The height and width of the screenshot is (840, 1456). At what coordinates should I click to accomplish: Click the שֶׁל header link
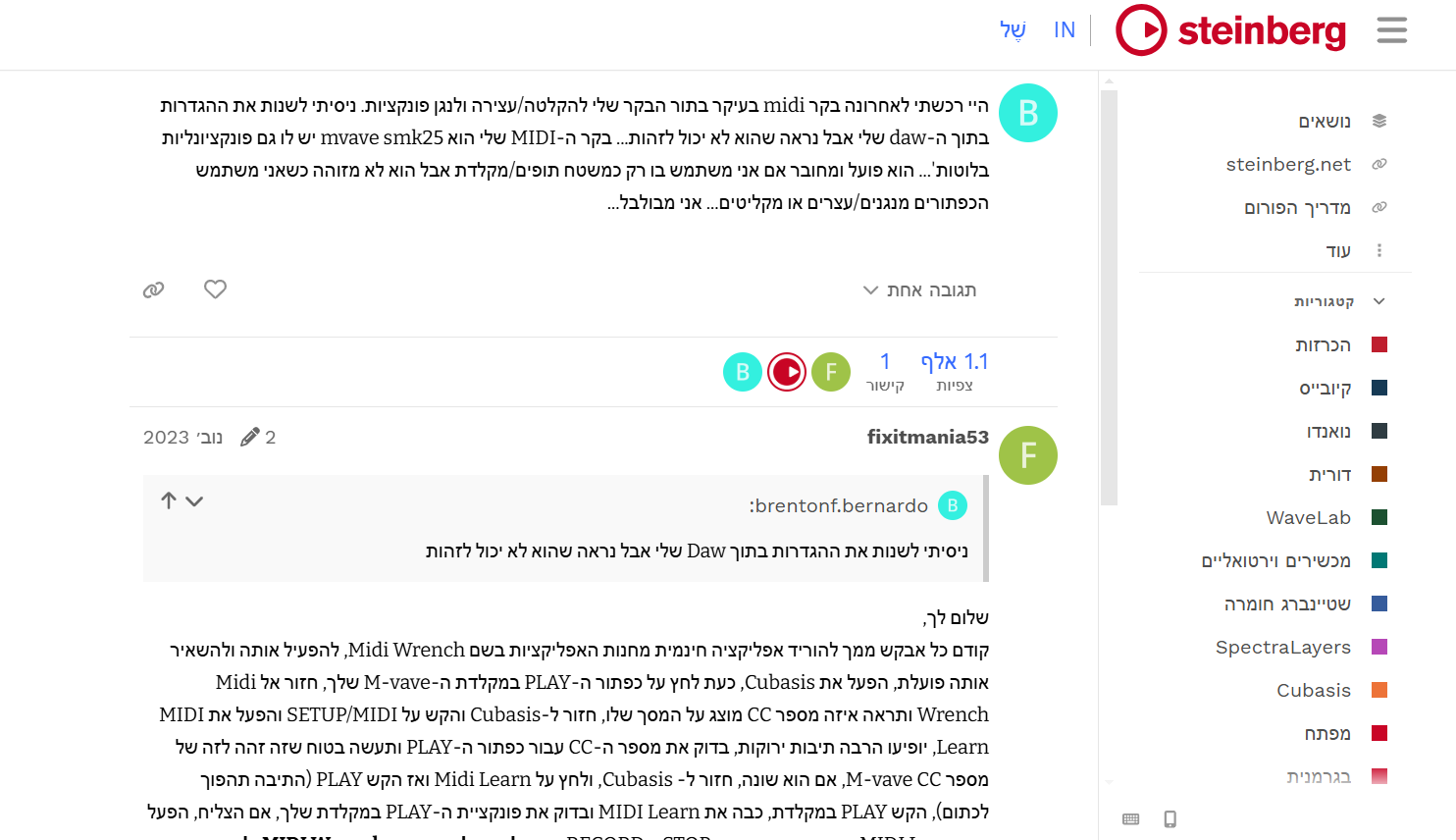[x=1013, y=30]
